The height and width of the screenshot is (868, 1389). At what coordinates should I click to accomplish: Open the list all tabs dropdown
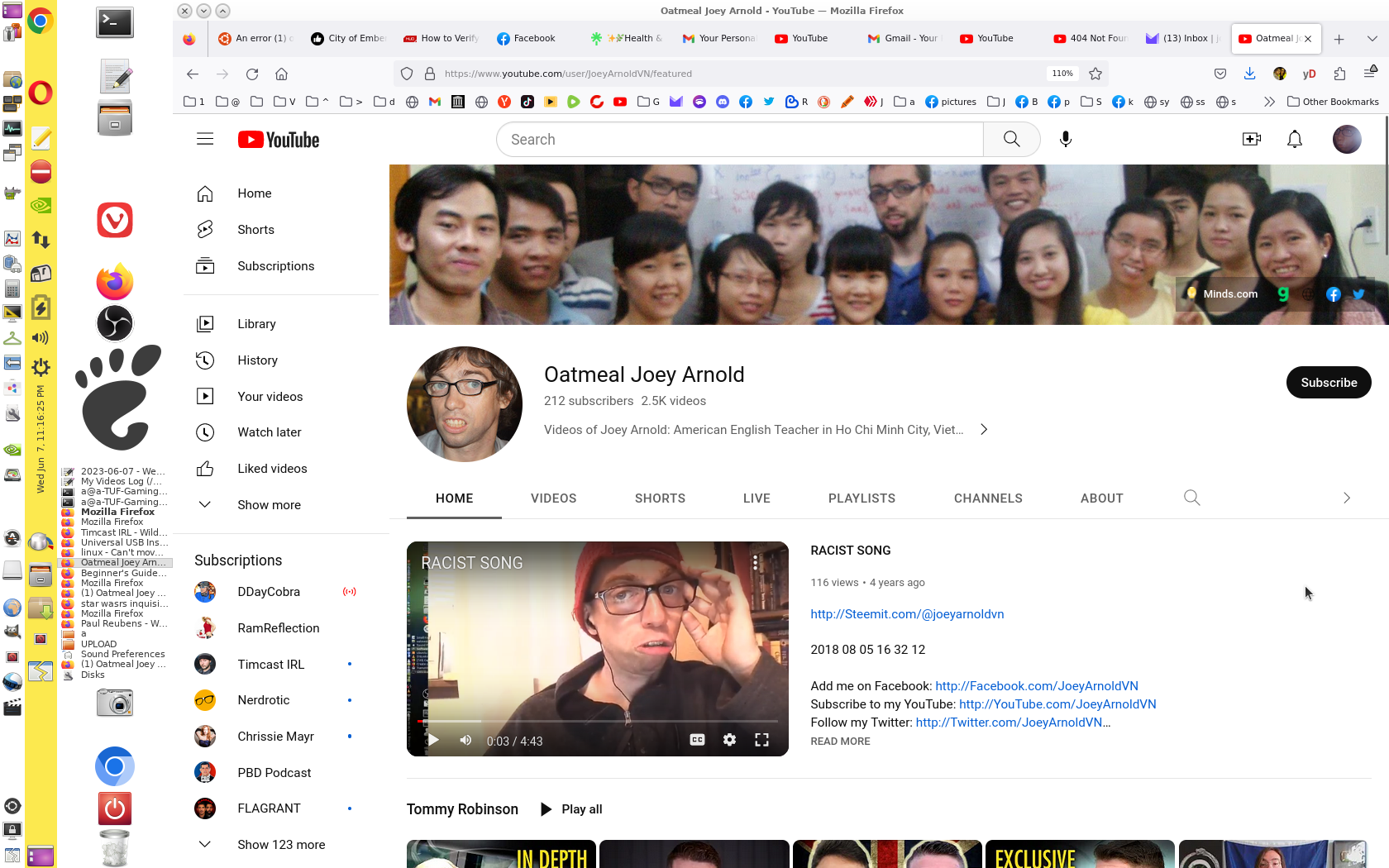(1372, 39)
